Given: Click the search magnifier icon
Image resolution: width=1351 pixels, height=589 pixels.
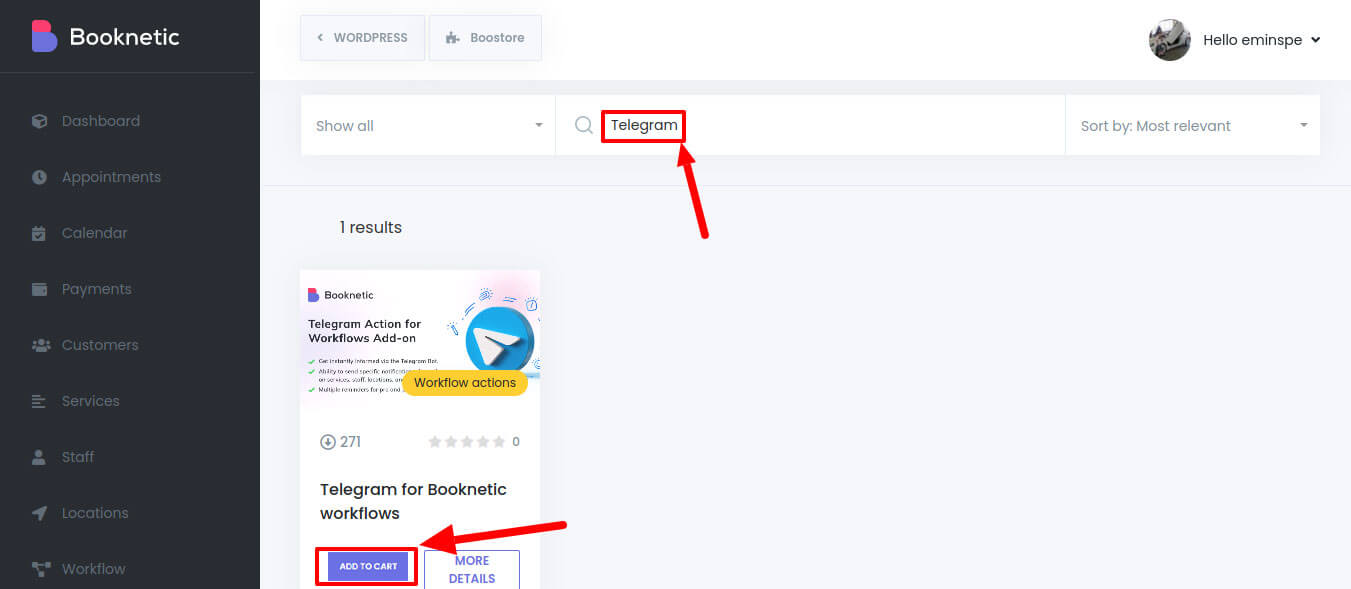Looking at the screenshot, I should point(584,125).
